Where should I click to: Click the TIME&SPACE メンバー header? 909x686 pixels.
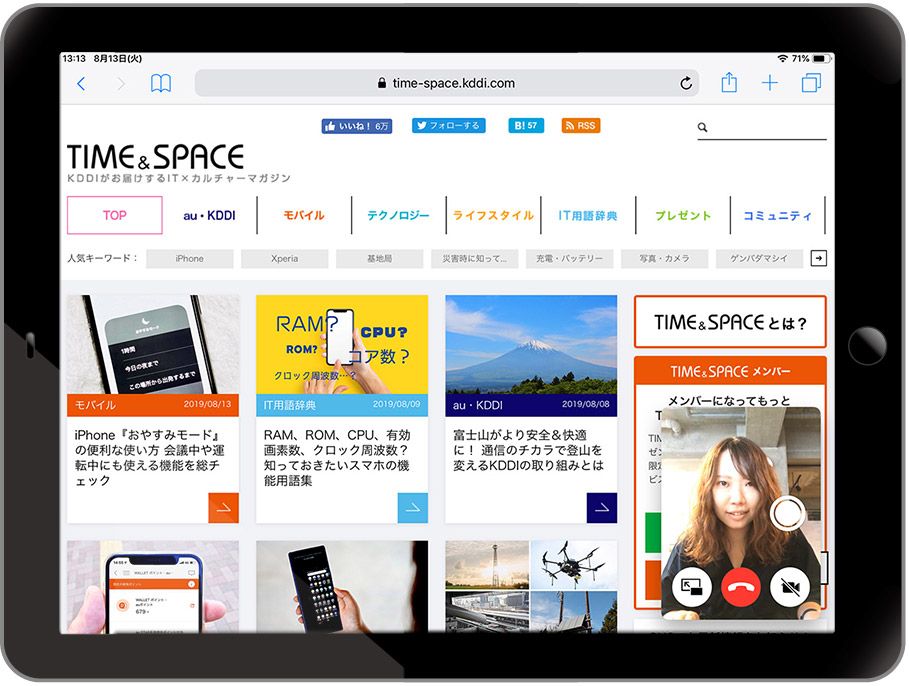730,371
